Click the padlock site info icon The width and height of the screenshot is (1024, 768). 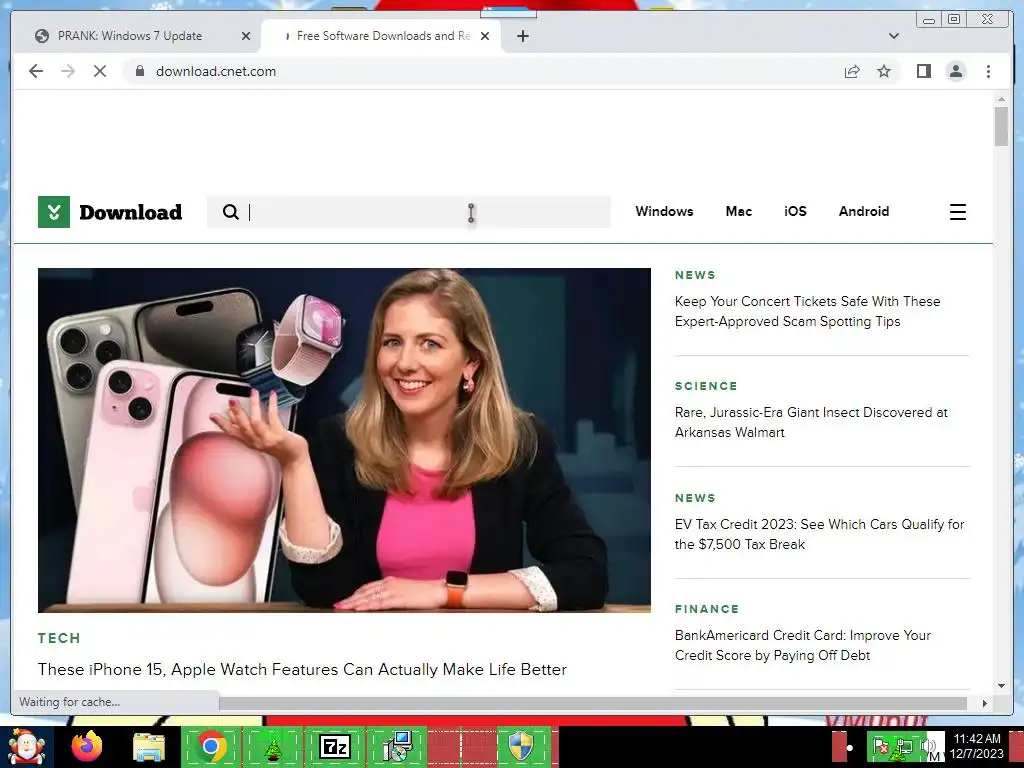[x=140, y=71]
